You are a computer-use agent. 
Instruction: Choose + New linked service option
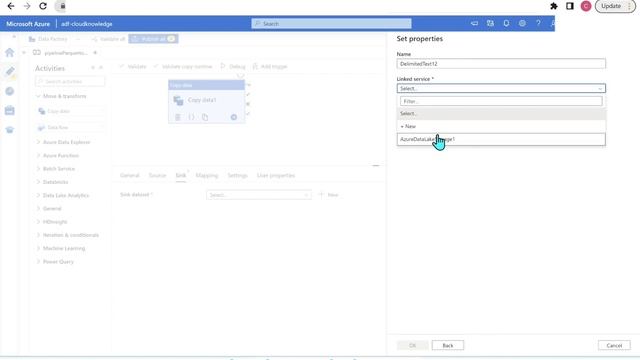pyautogui.click(x=501, y=127)
